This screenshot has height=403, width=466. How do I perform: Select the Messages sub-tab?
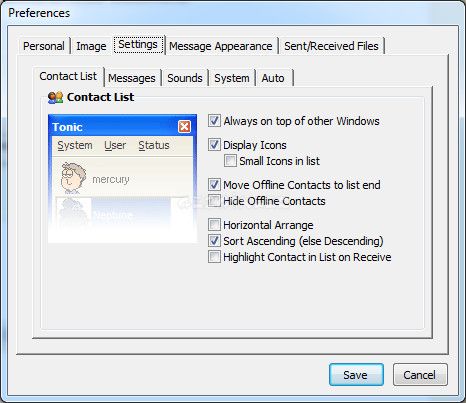pos(132,78)
